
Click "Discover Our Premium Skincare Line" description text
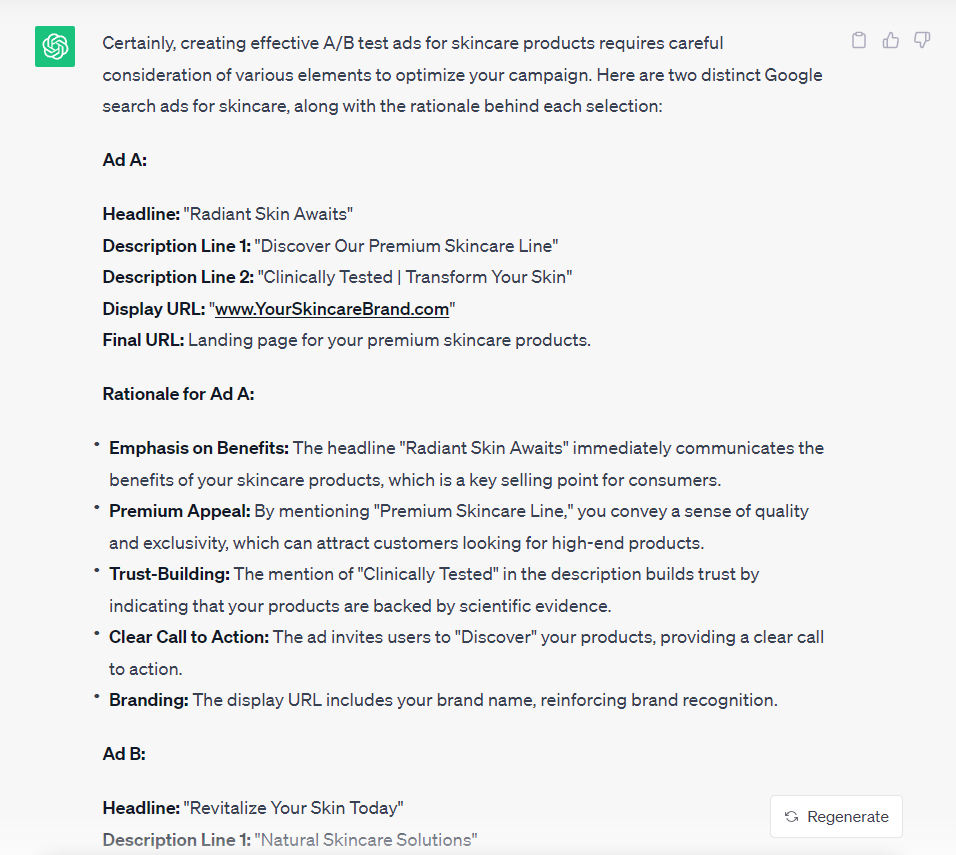406,246
